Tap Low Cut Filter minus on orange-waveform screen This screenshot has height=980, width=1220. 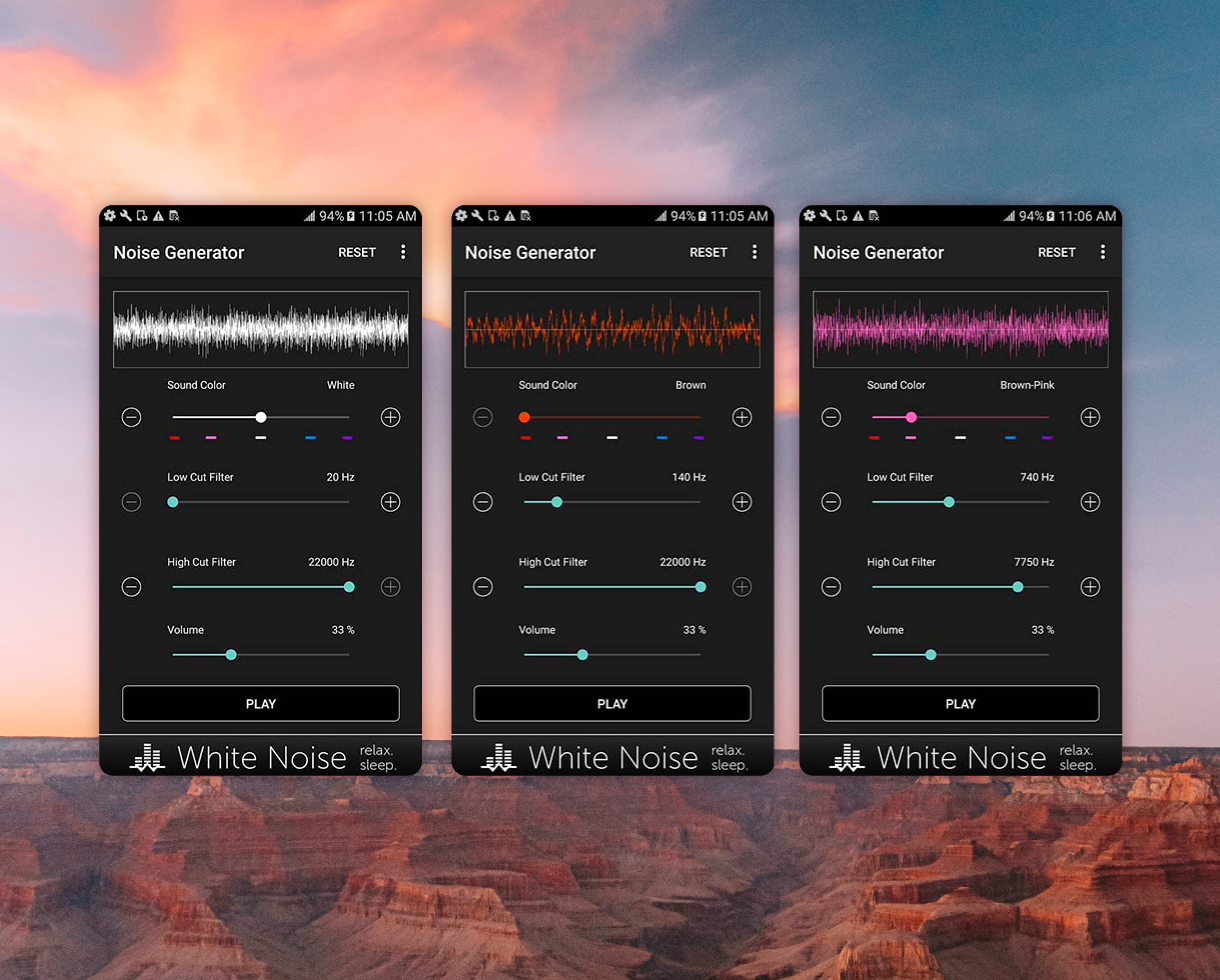point(483,502)
